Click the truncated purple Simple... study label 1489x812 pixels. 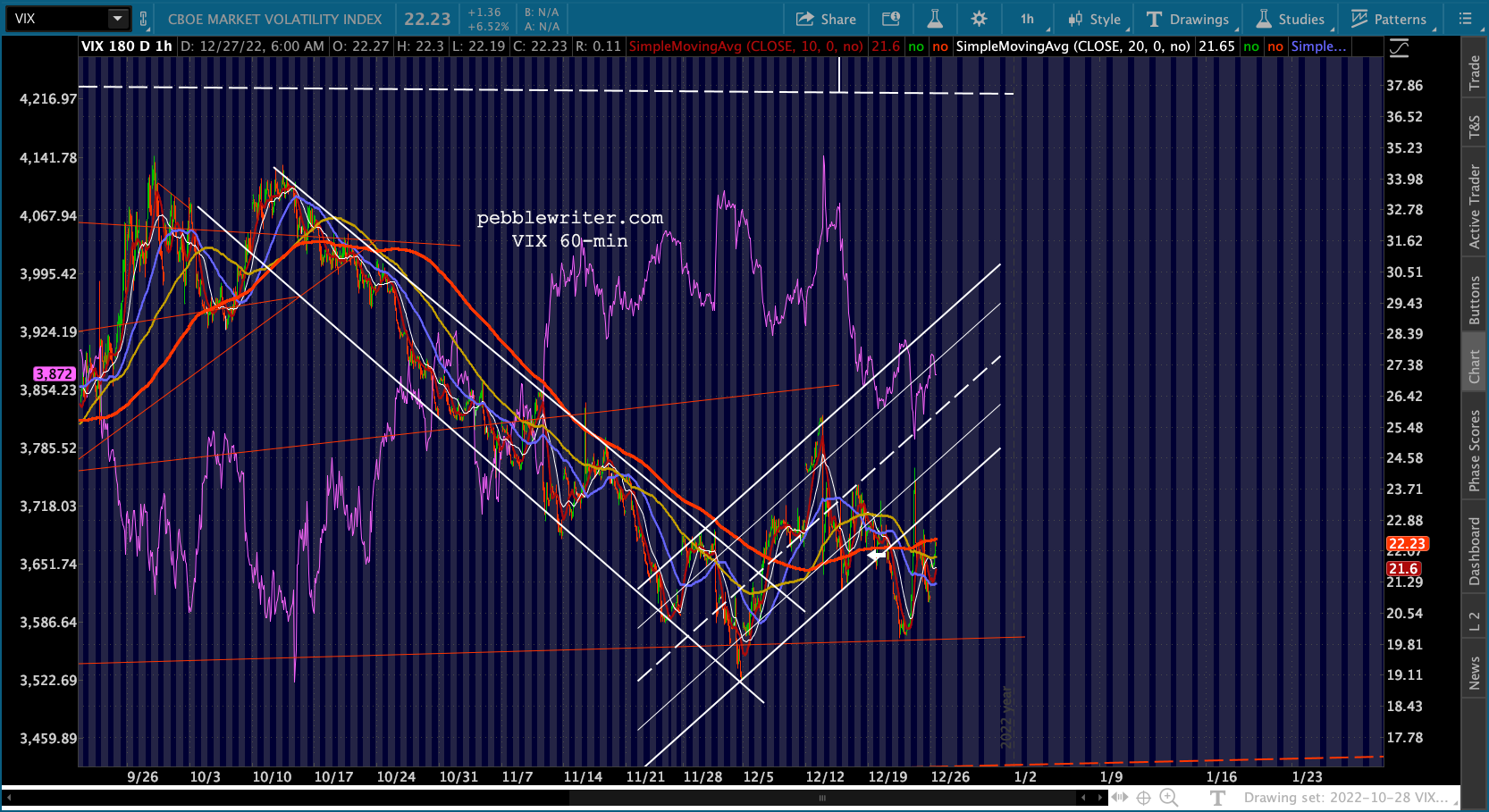(1318, 46)
